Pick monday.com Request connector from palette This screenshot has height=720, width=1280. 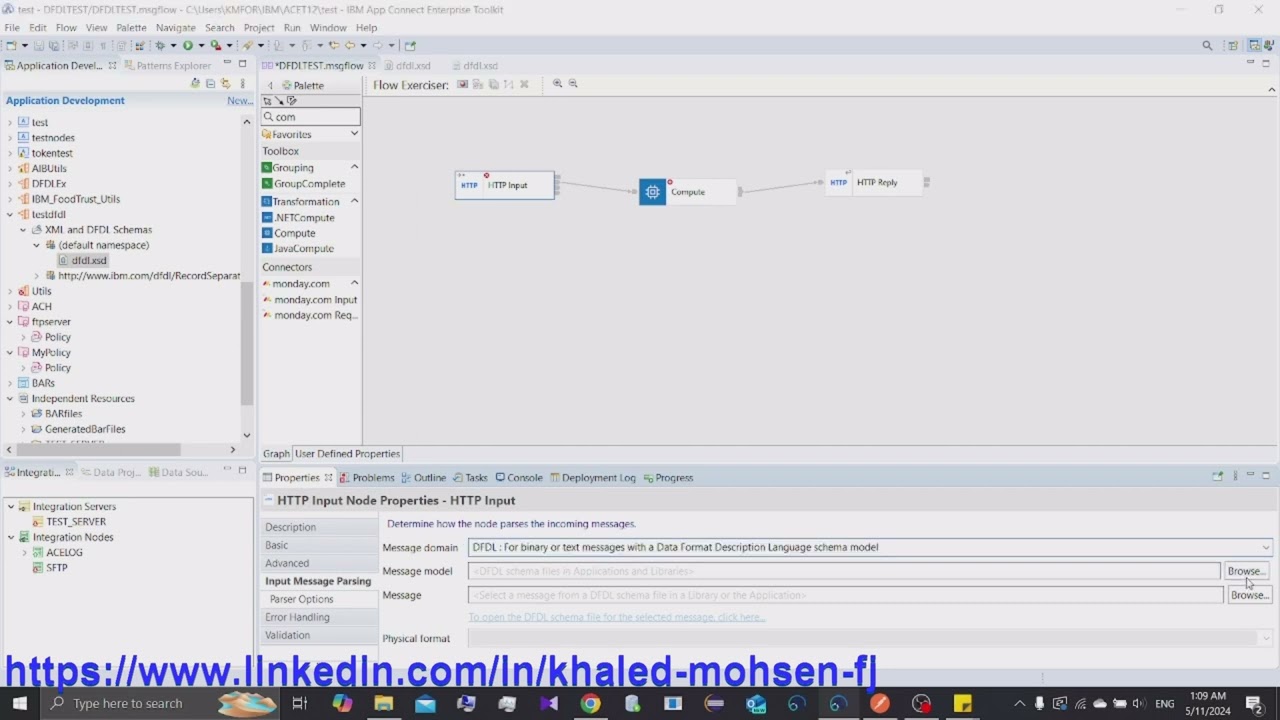[310, 315]
